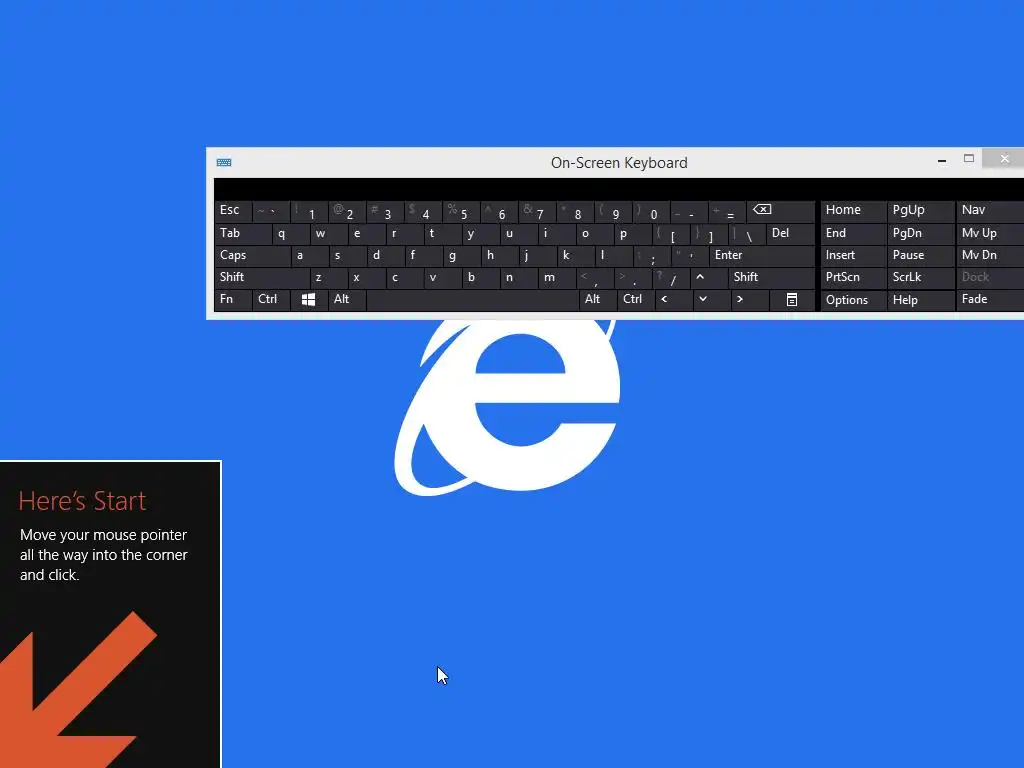The width and height of the screenshot is (1024, 768).
Task: Click the equals plus key
Action: click(x=726, y=211)
